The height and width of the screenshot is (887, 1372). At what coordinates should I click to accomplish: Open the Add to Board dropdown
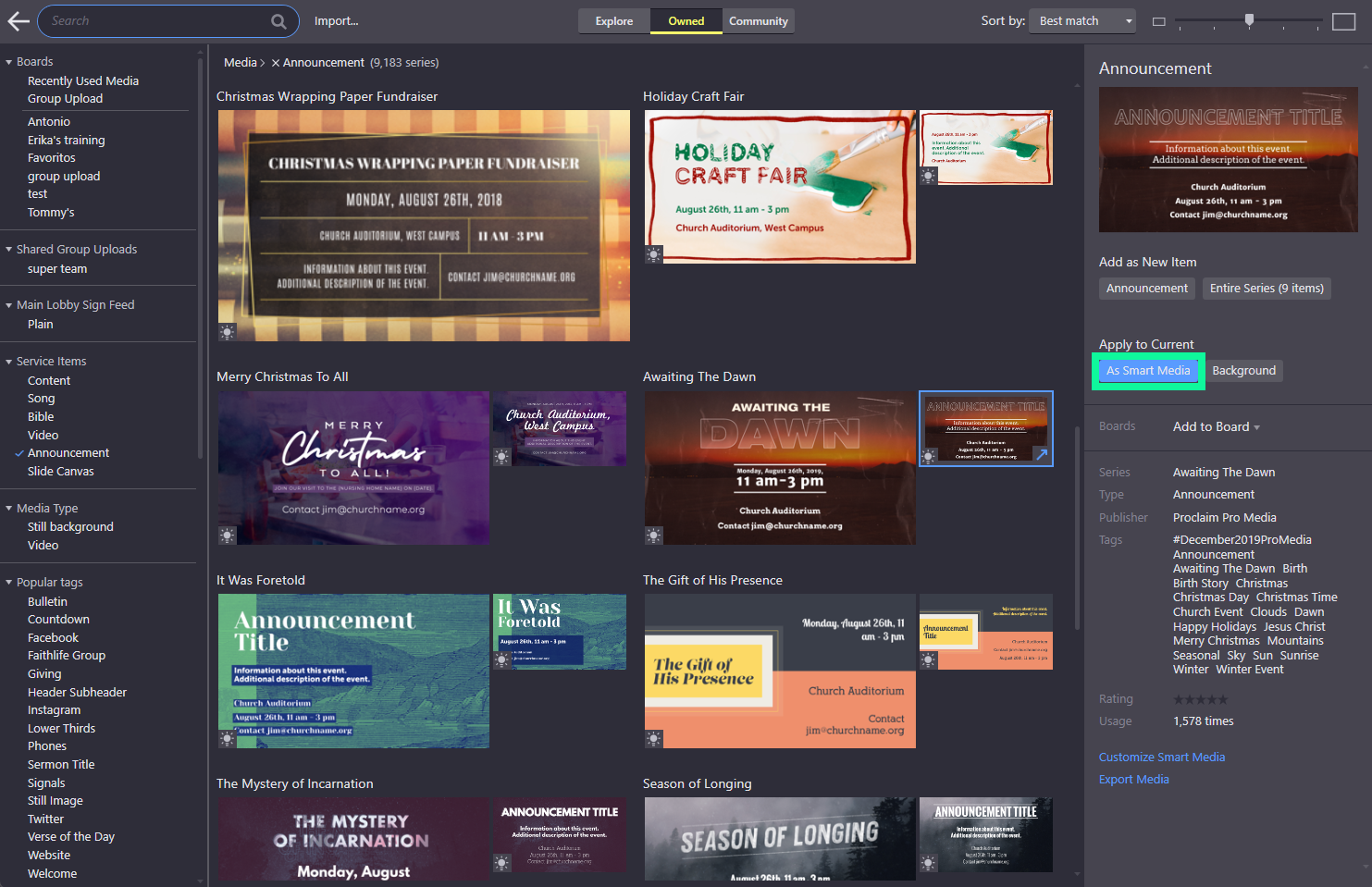coord(1217,426)
